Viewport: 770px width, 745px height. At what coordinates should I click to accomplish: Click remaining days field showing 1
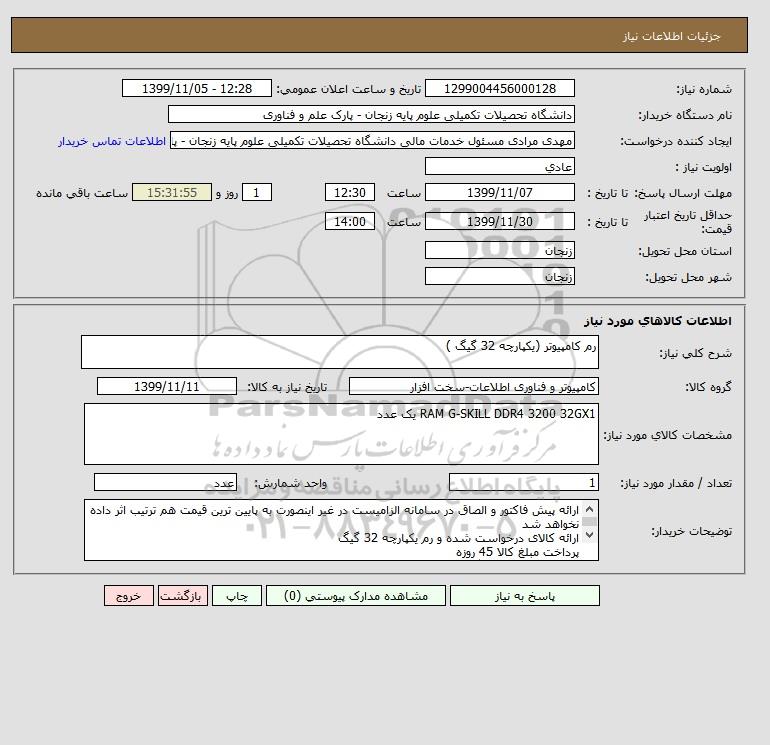(x=257, y=193)
